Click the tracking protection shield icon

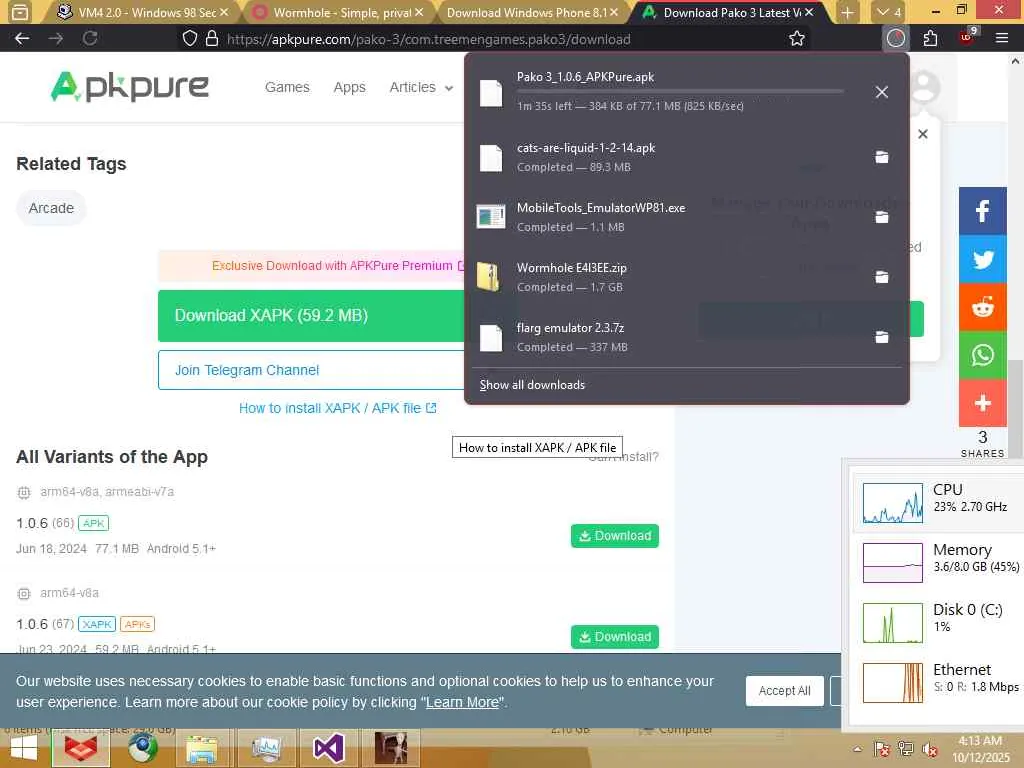coord(189,39)
